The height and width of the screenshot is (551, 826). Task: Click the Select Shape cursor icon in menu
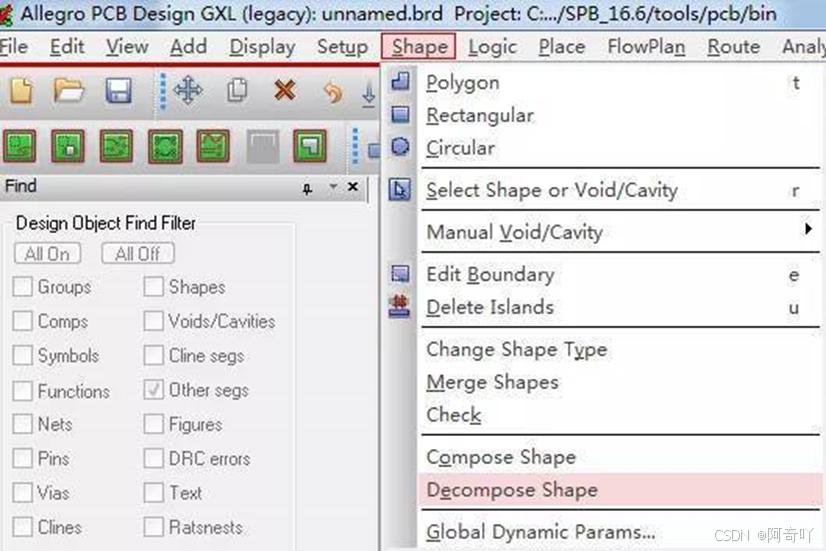[x=400, y=190]
